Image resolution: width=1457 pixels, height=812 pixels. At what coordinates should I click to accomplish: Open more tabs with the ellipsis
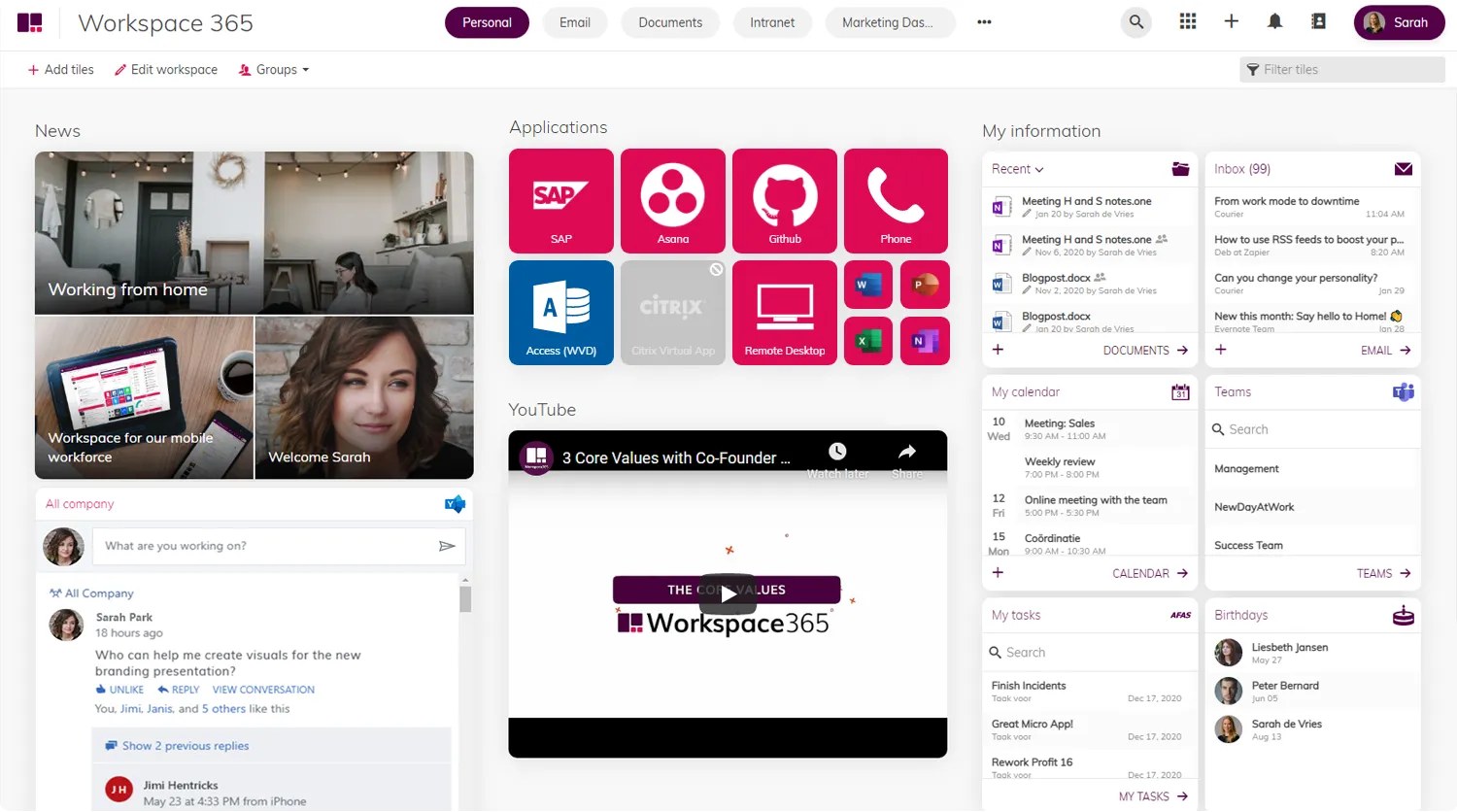pyautogui.click(x=984, y=22)
